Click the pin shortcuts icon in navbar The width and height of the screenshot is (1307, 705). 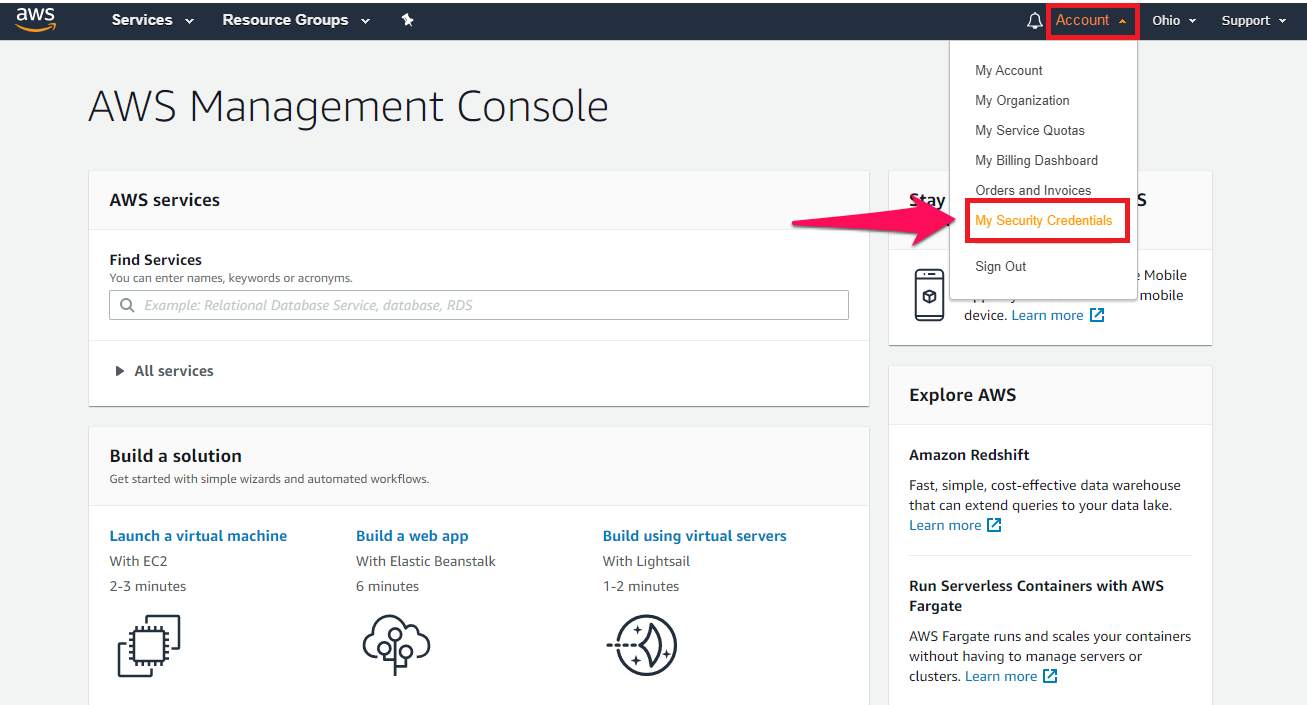(x=408, y=20)
